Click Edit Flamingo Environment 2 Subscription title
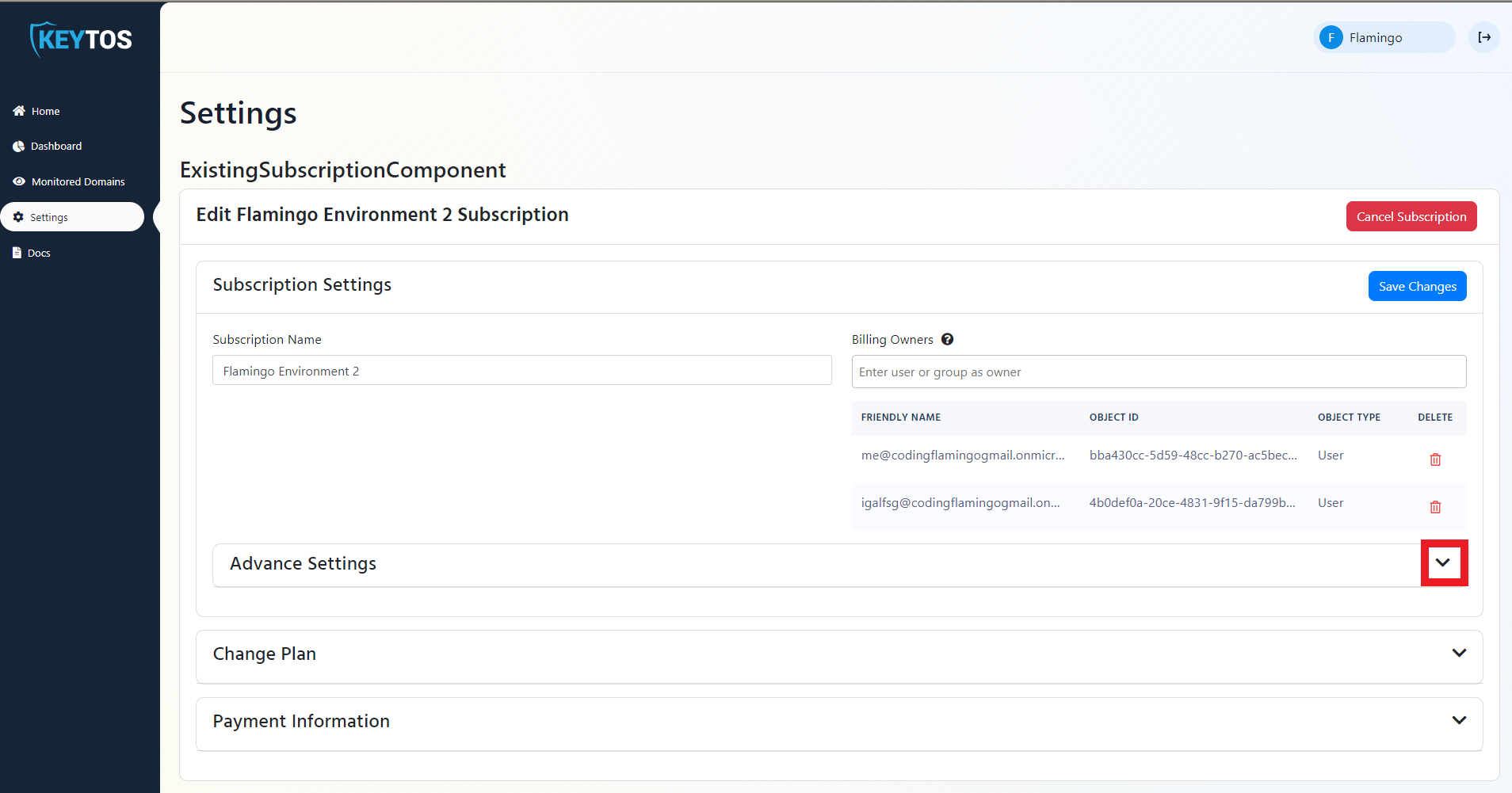 tap(382, 215)
